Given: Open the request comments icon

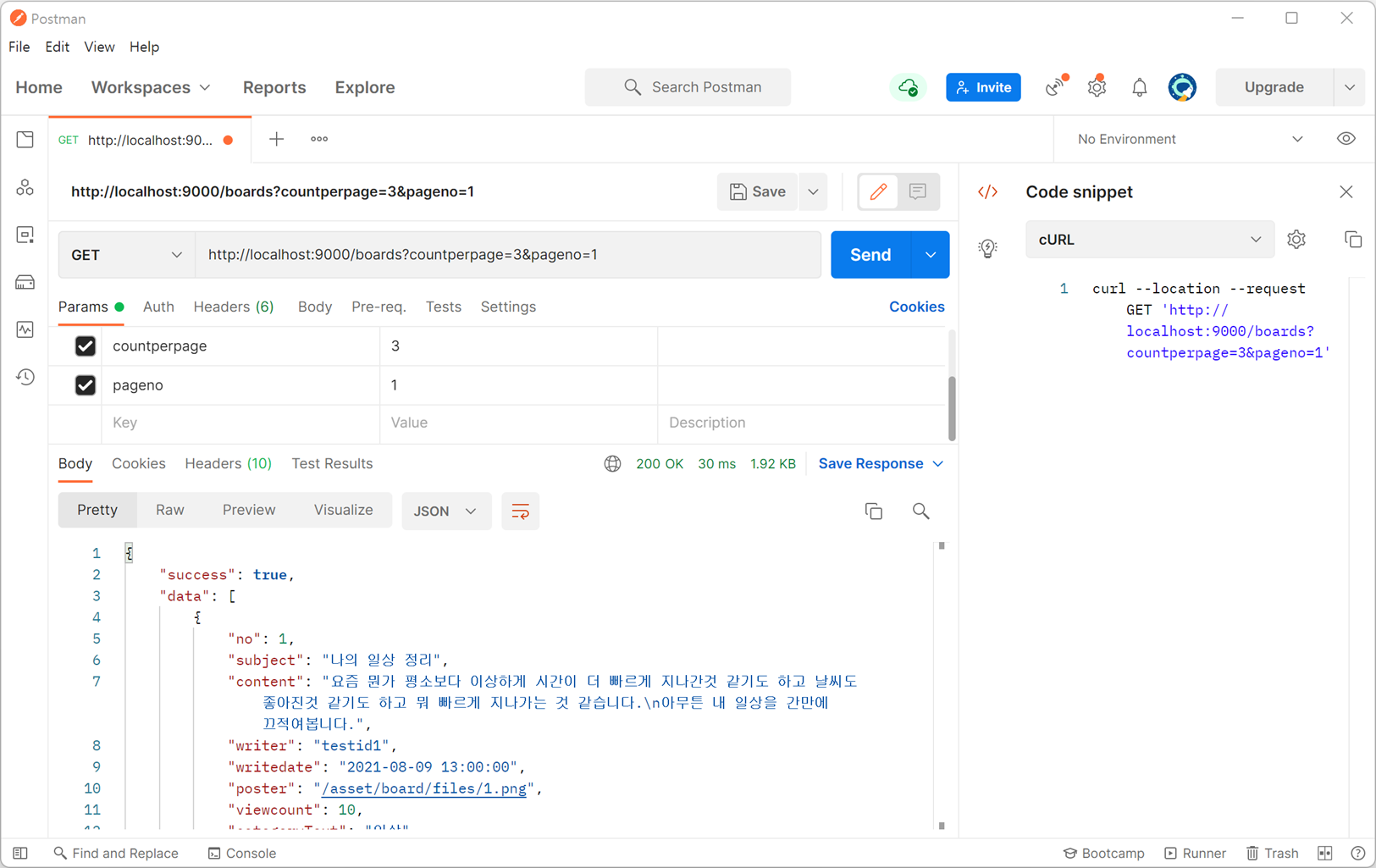Looking at the screenshot, I should [x=918, y=191].
